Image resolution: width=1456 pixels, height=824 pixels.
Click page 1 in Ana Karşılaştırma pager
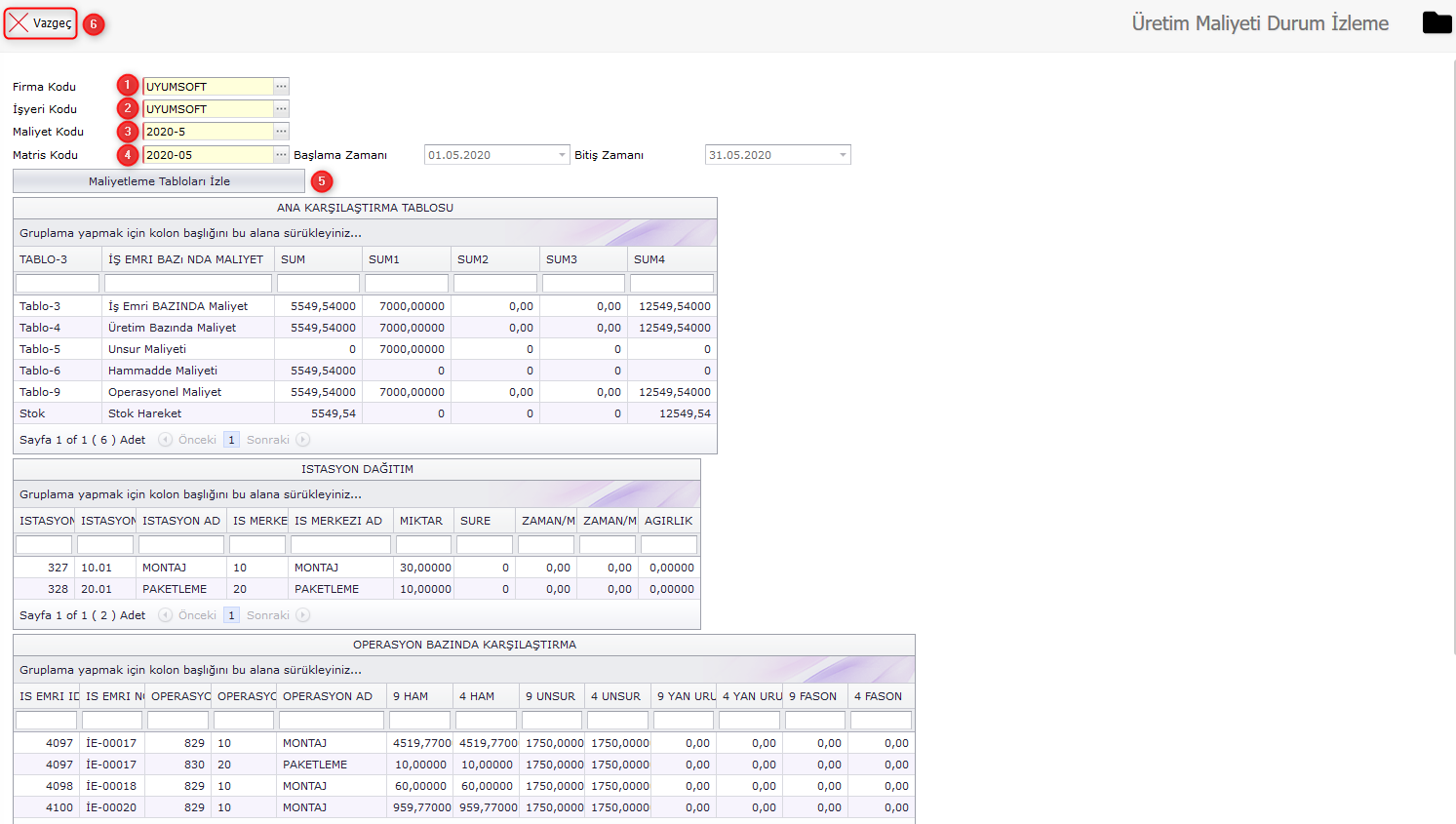point(231,440)
